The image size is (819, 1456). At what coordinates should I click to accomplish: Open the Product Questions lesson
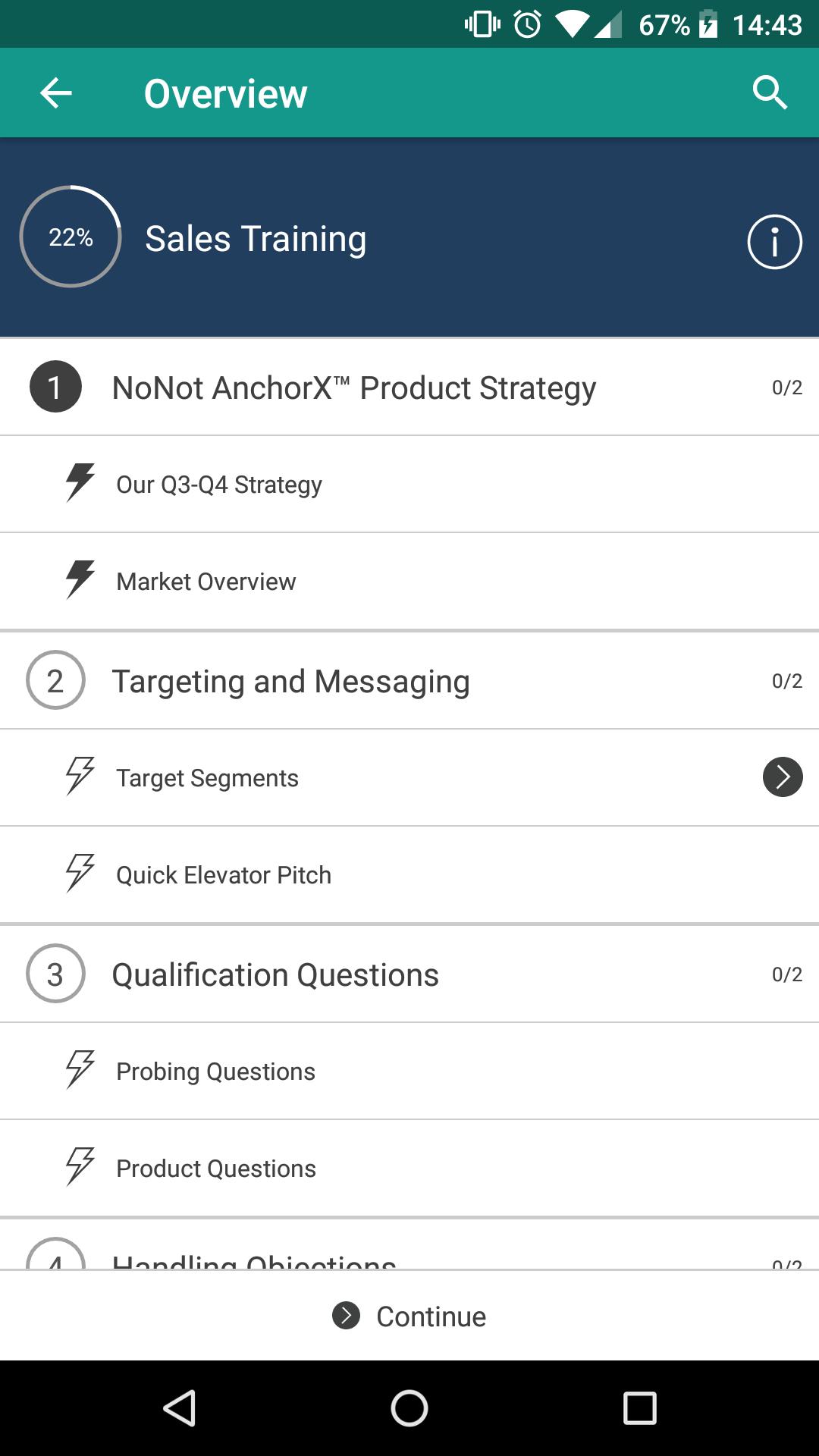tap(216, 1169)
